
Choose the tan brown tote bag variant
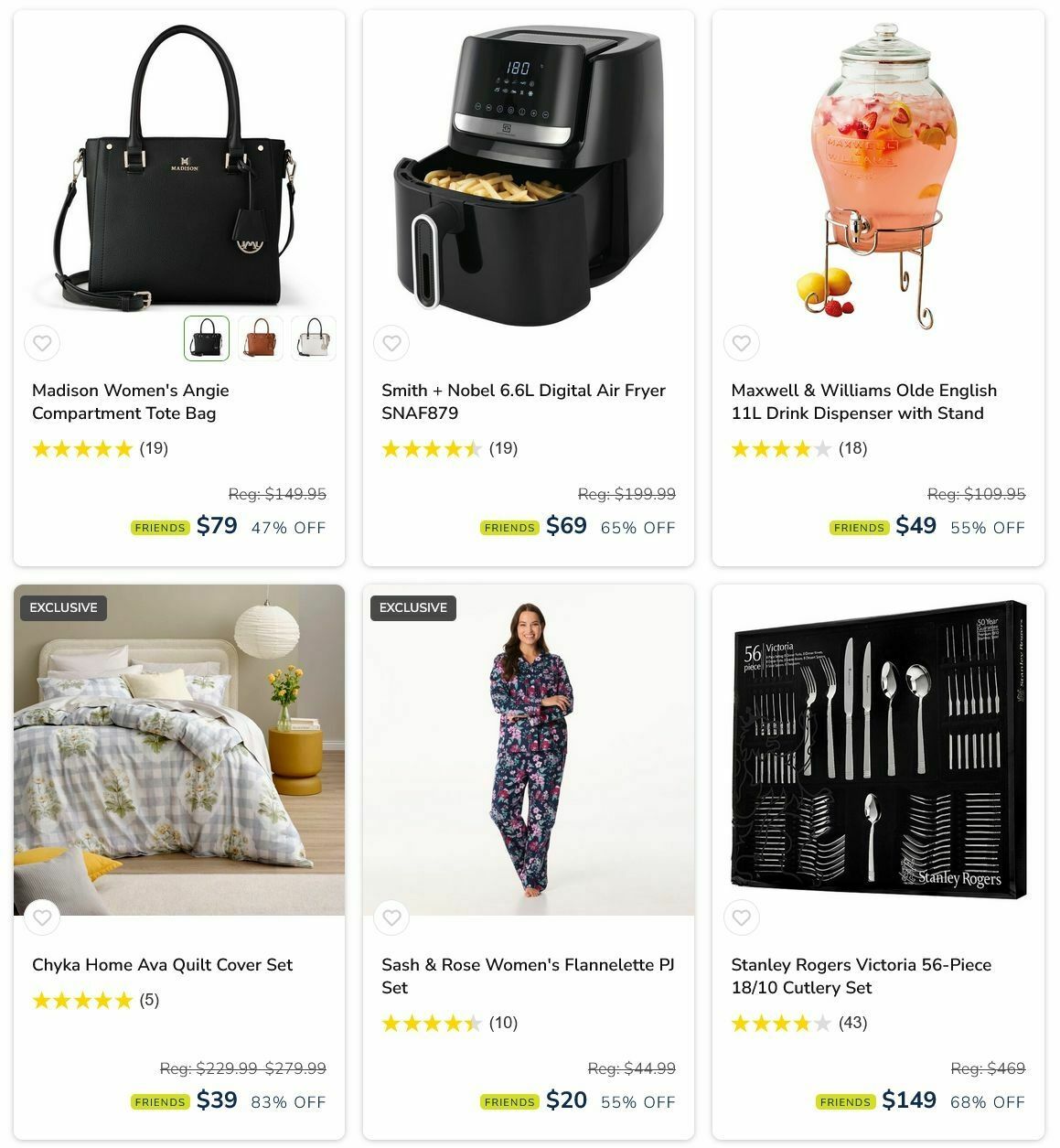click(261, 338)
